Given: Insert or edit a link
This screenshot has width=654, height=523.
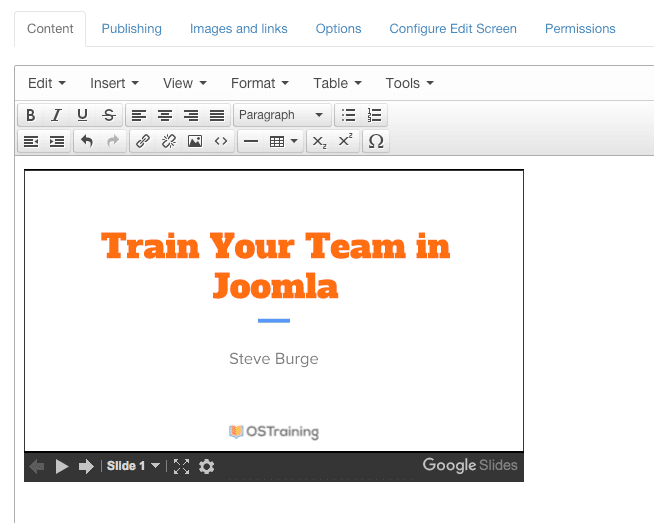Looking at the screenshot, I should tap(143, 141).
